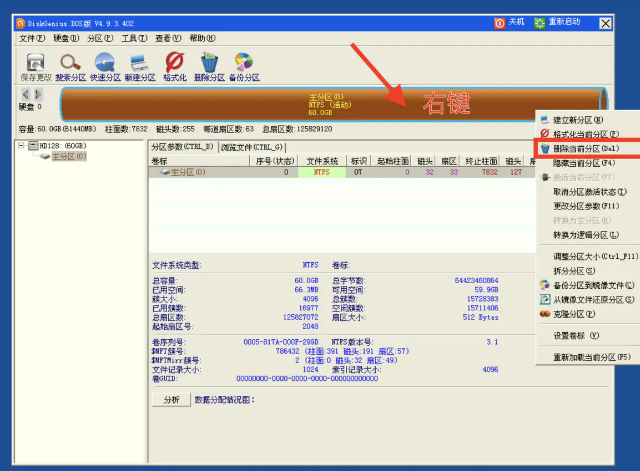
Task: Select the 主分区(0) row in partition table
Action: [342, 172]
